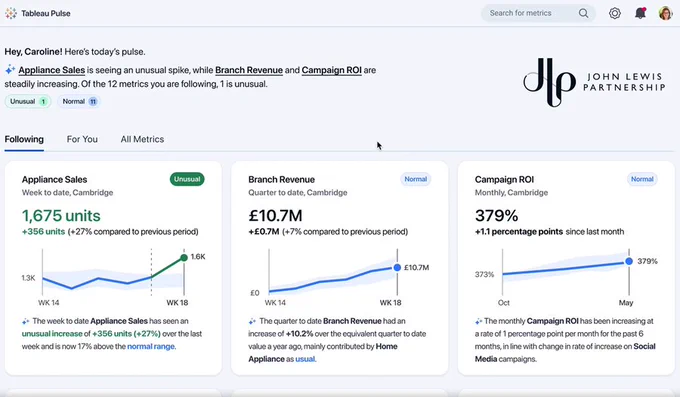Click the green Unusual badge on Appliance Sales
The width and height of the screenshot is (680, 397).
click(x=187, y=179)
